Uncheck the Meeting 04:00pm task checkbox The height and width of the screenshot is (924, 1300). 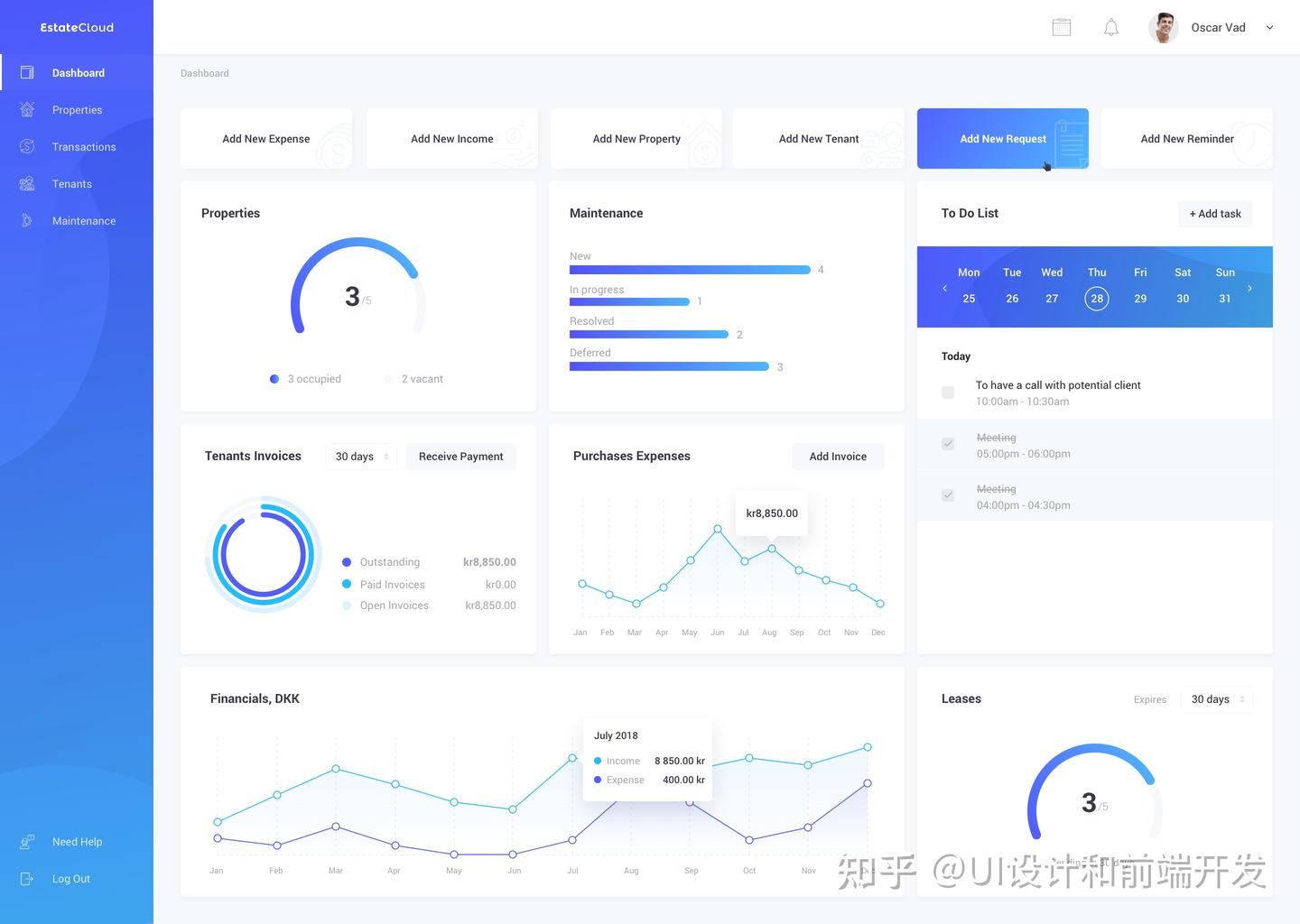tap(948, 495)
